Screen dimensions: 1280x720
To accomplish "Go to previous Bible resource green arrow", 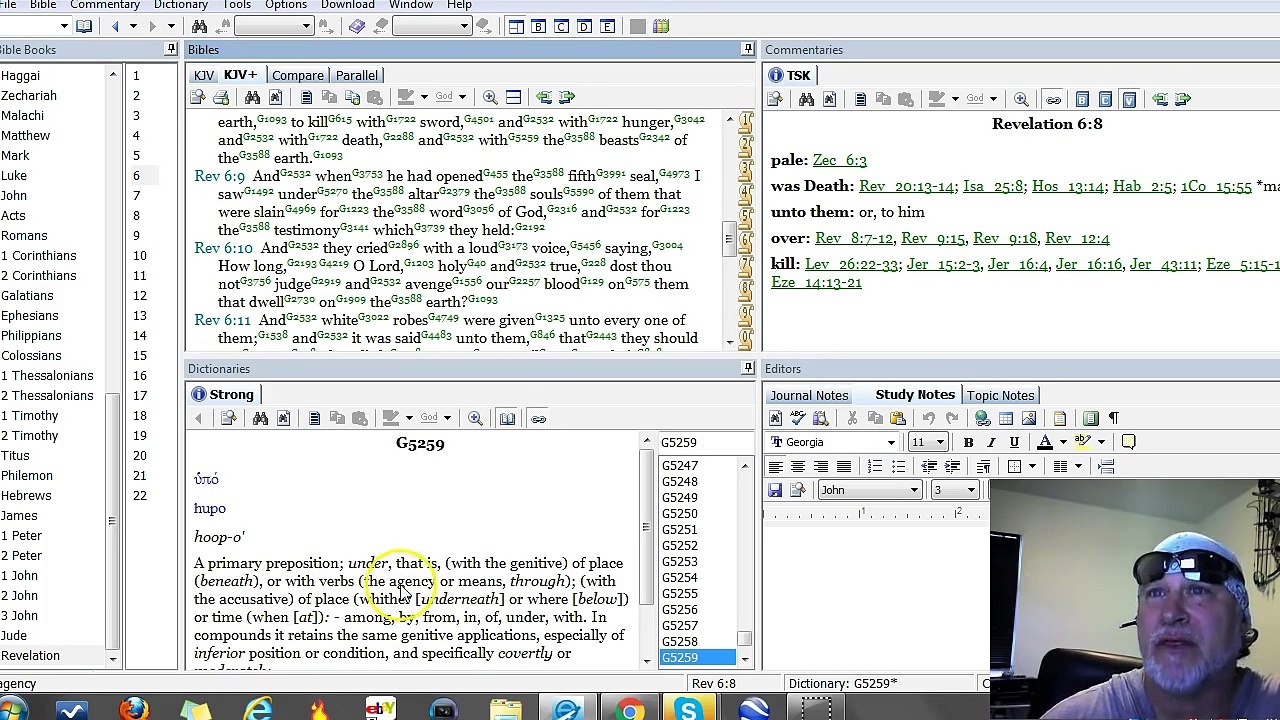I will click(544, 97).
